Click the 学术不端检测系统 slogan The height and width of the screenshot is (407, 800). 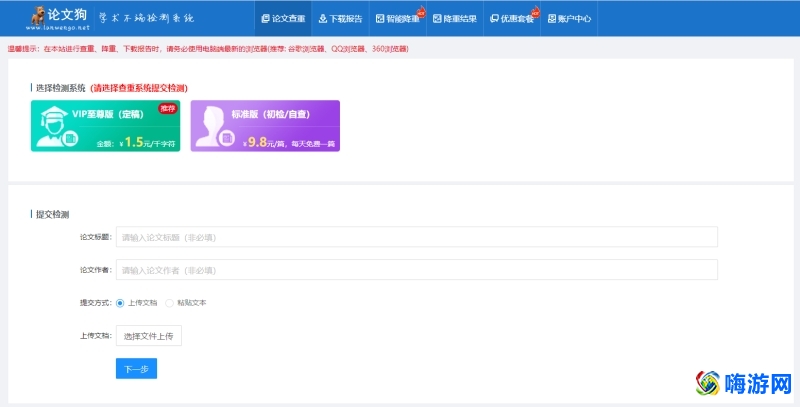click(x=146, y=18)
